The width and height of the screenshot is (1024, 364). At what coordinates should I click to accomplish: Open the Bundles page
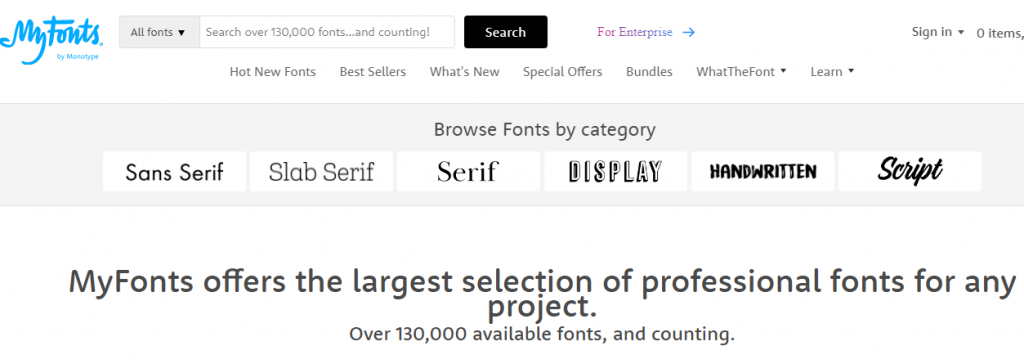[x=649, y=72]
